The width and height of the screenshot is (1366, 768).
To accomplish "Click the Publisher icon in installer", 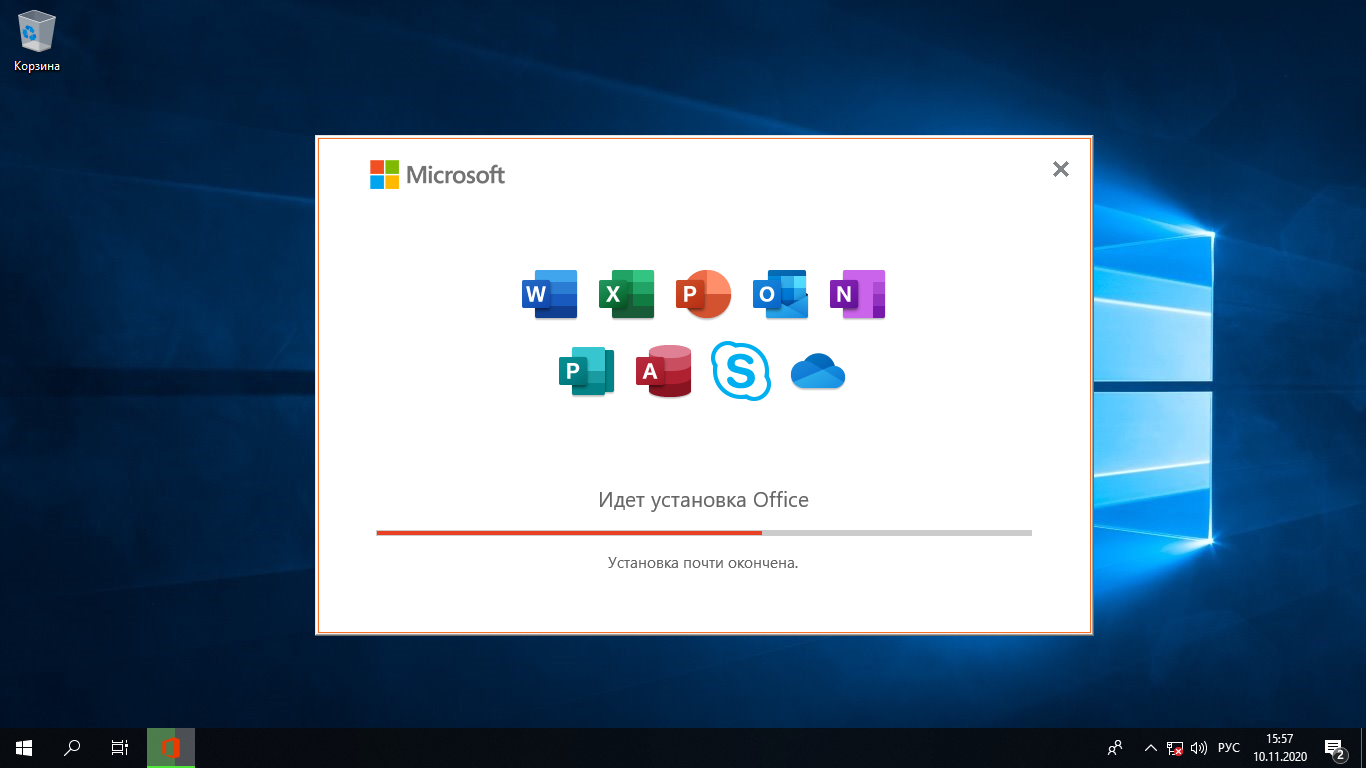I will click(x=586, y=372).
